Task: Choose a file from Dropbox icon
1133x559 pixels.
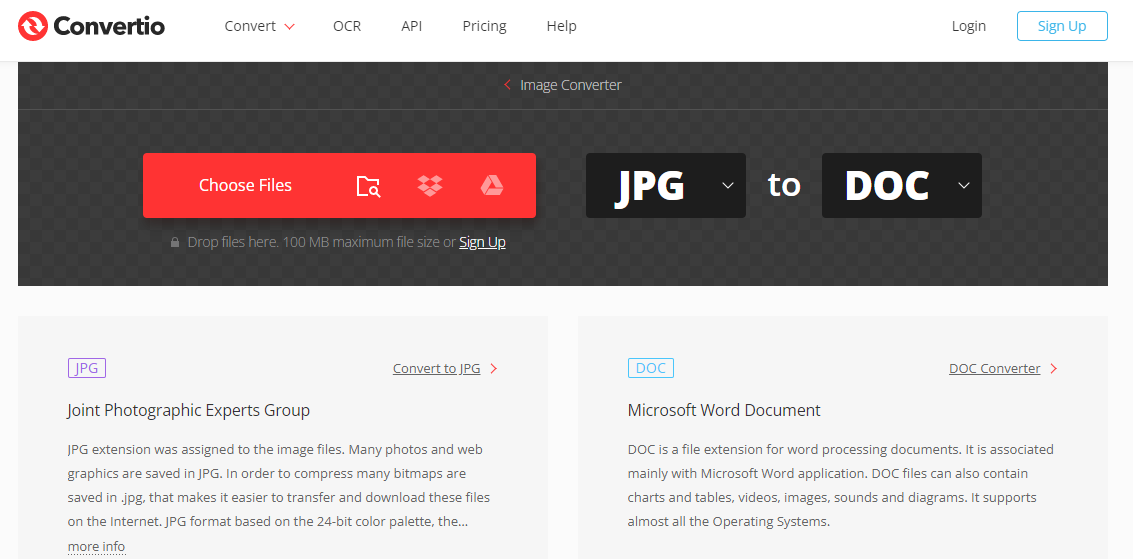Action: (x=430, y=186)
